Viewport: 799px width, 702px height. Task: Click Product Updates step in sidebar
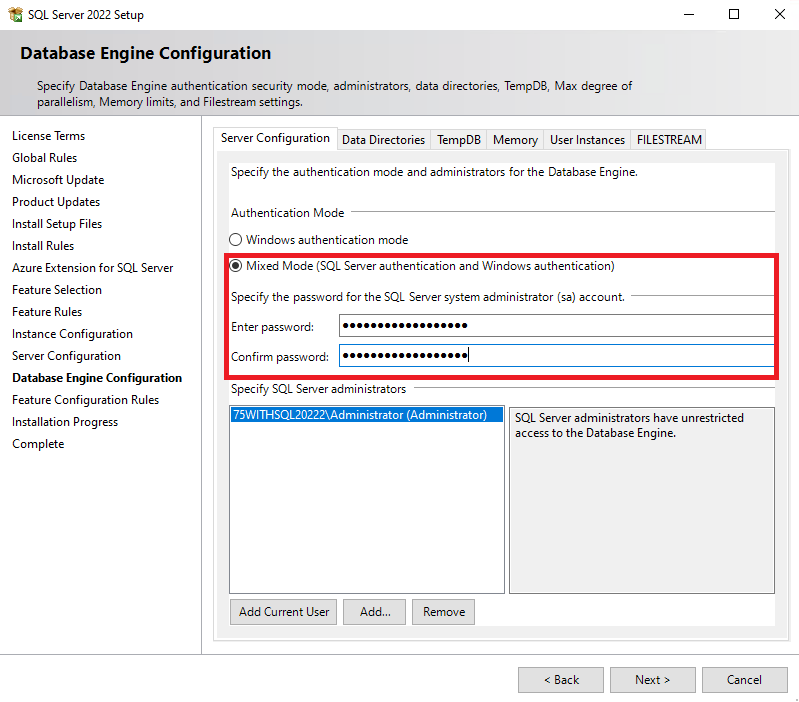tap(56, 202)
